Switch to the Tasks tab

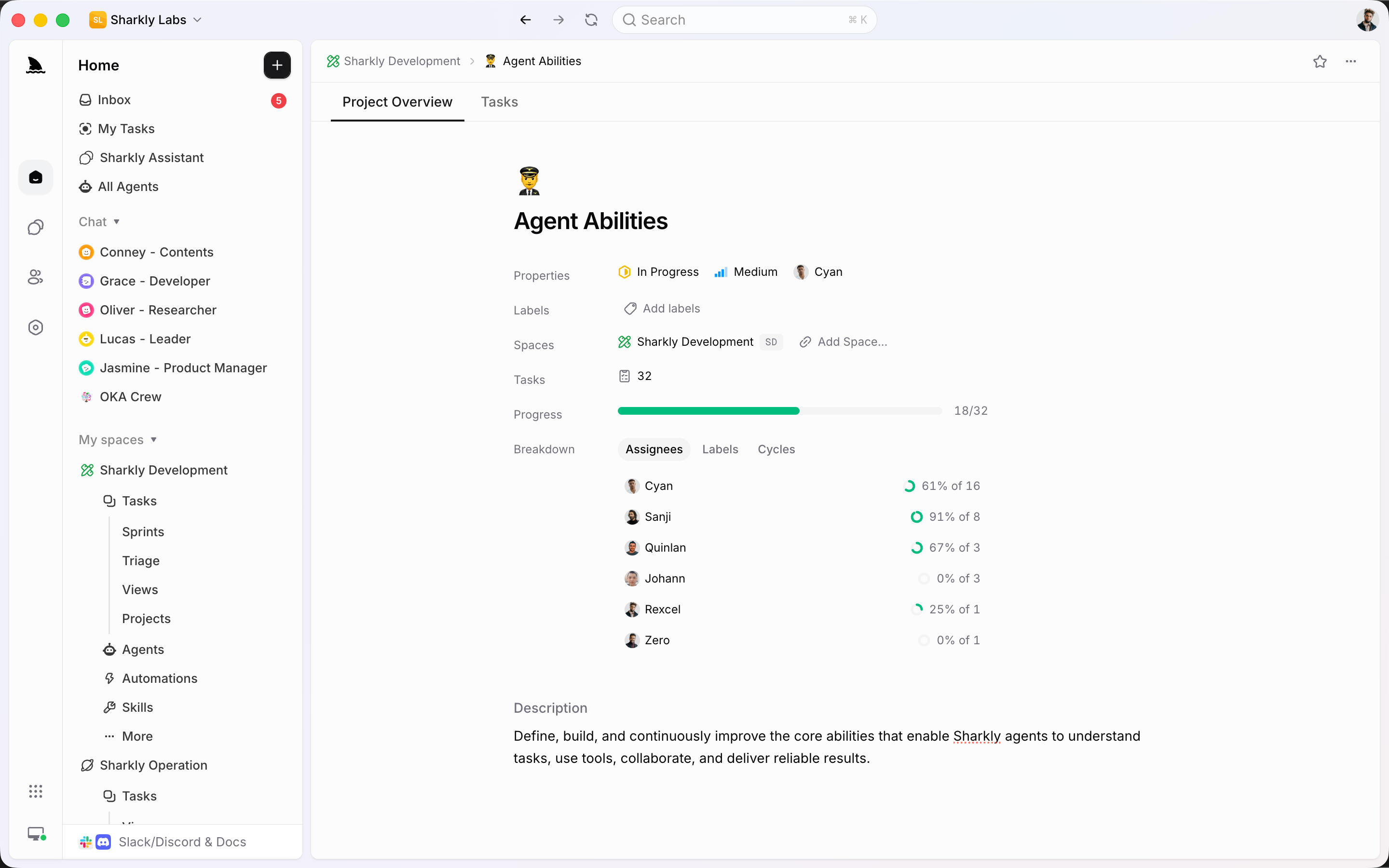click(x=499, y=102)
